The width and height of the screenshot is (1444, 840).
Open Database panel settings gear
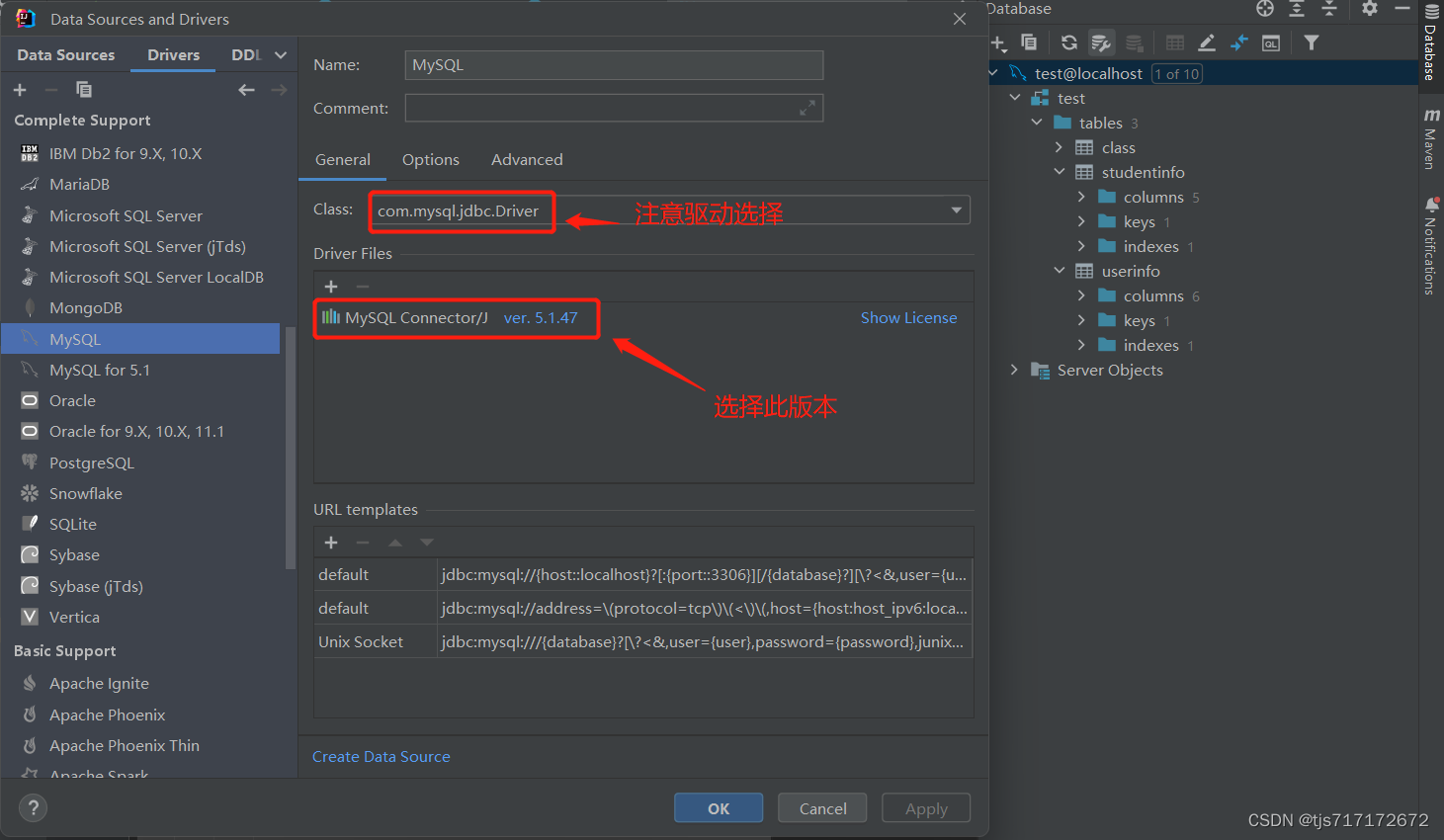[1369, 9]
